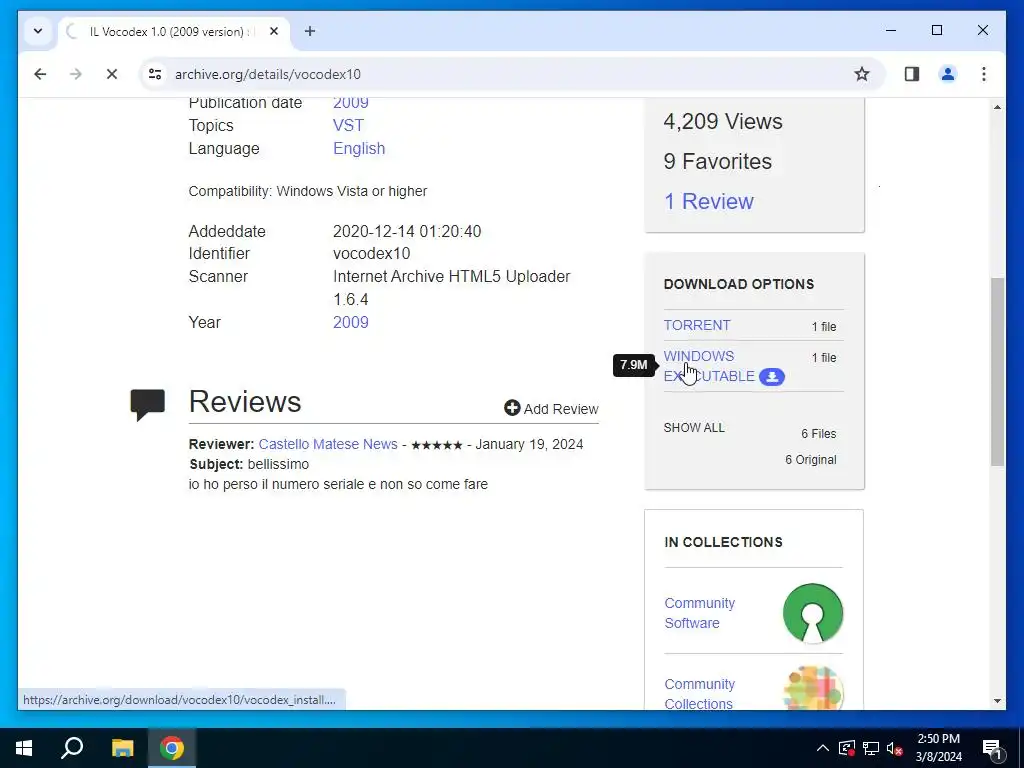Open Windows taskbar search

pyautogui.click(x=72, y=748)
